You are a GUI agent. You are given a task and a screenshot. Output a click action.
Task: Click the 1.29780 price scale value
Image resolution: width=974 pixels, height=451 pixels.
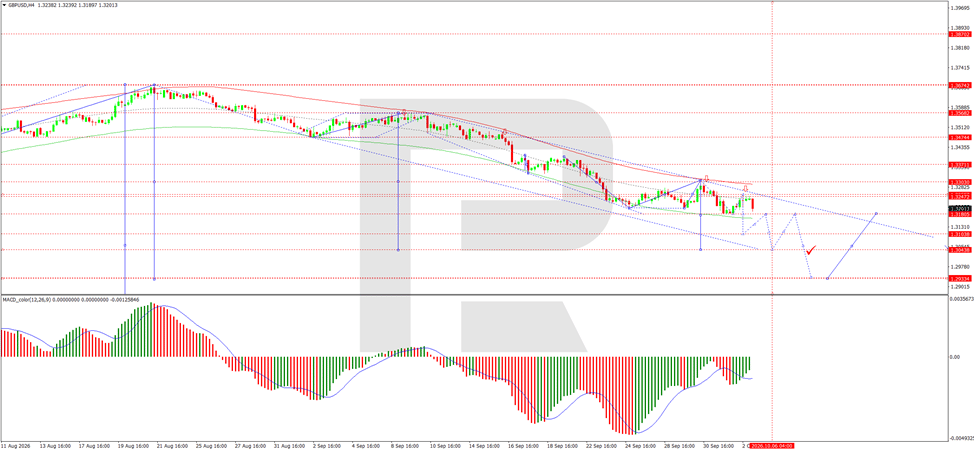[960, 267]
